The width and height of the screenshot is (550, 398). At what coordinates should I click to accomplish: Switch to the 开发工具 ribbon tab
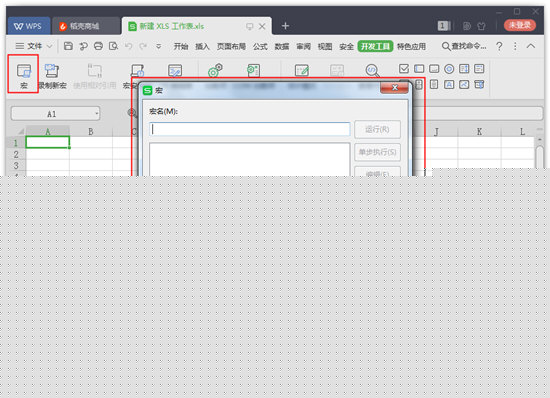375,46
